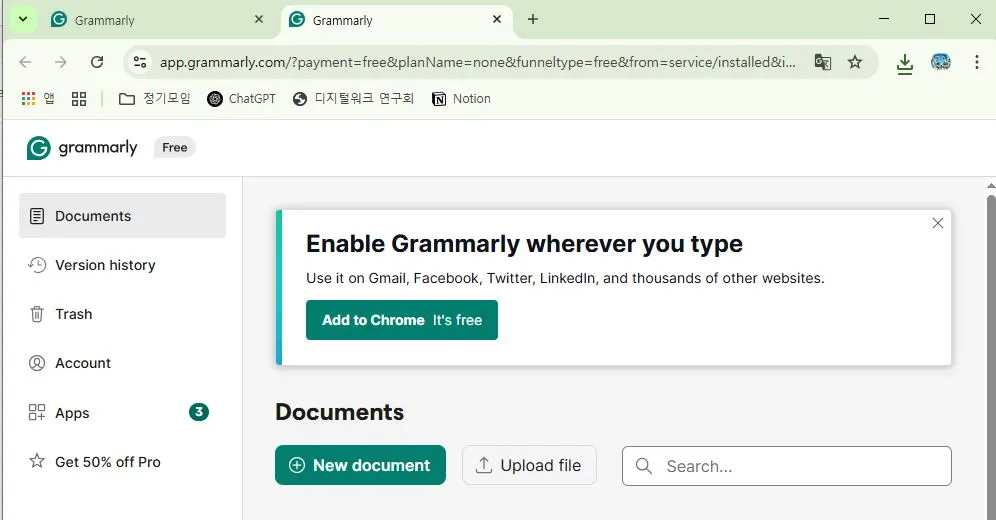Open the 디지털워크 연구회 bookmark
This screenshot has height=520, width=996.
point(353,98)
